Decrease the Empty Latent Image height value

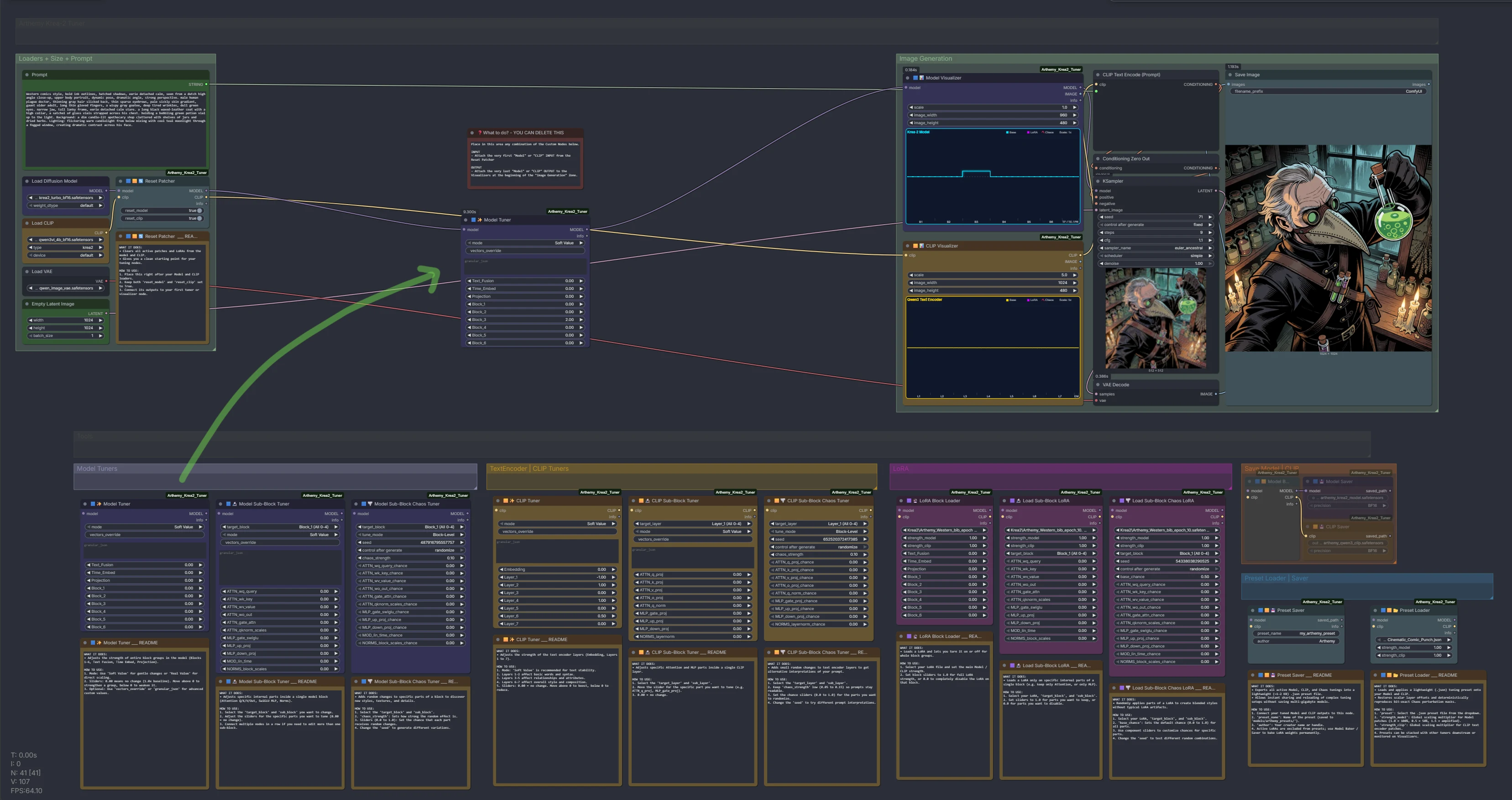[x=31, y=328]
